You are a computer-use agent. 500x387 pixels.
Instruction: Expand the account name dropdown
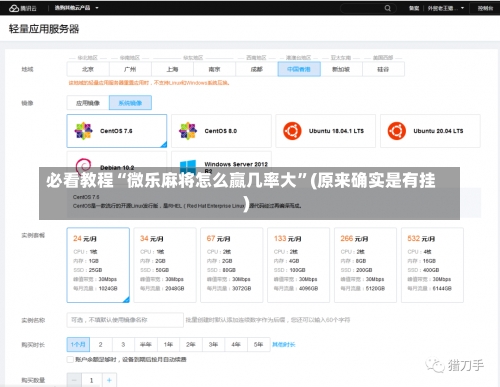pos(446,8)
